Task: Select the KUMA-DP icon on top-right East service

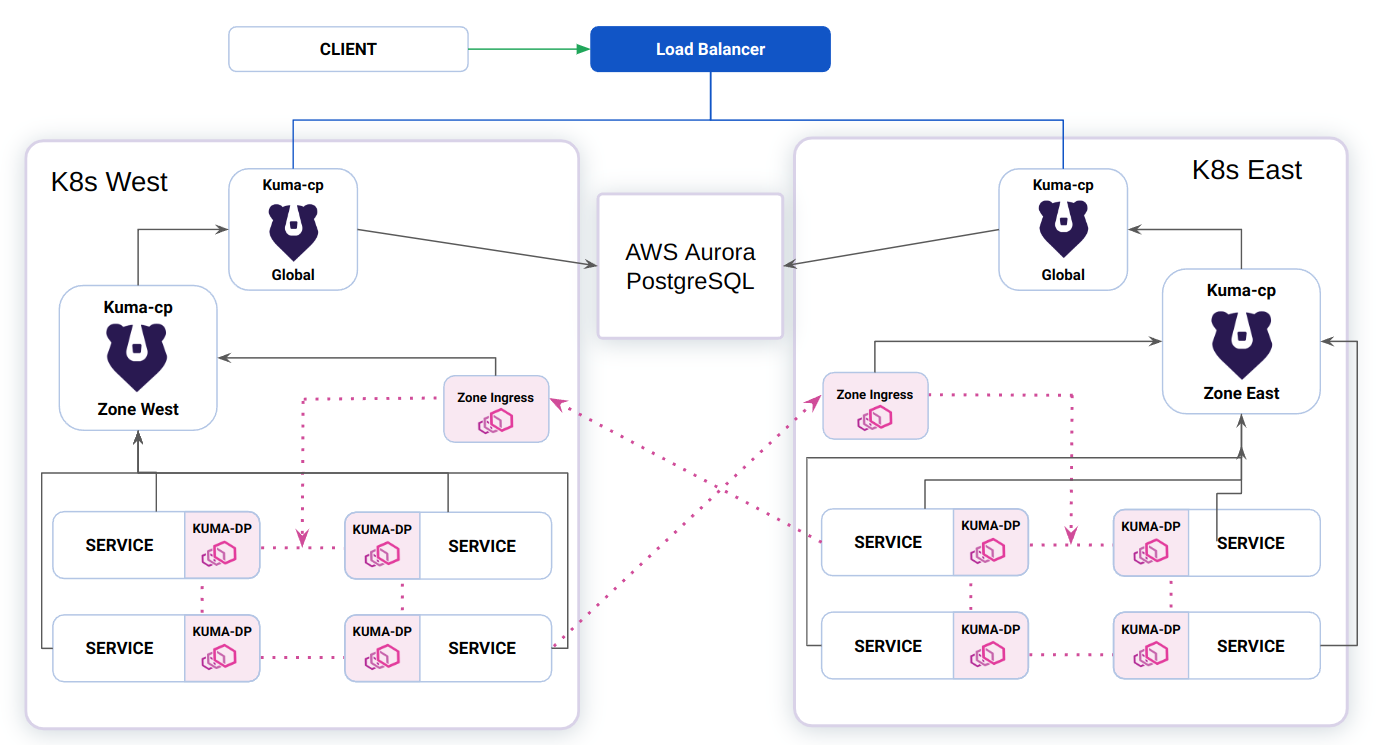Action: pyautogui.click(x=1150, y=551)
